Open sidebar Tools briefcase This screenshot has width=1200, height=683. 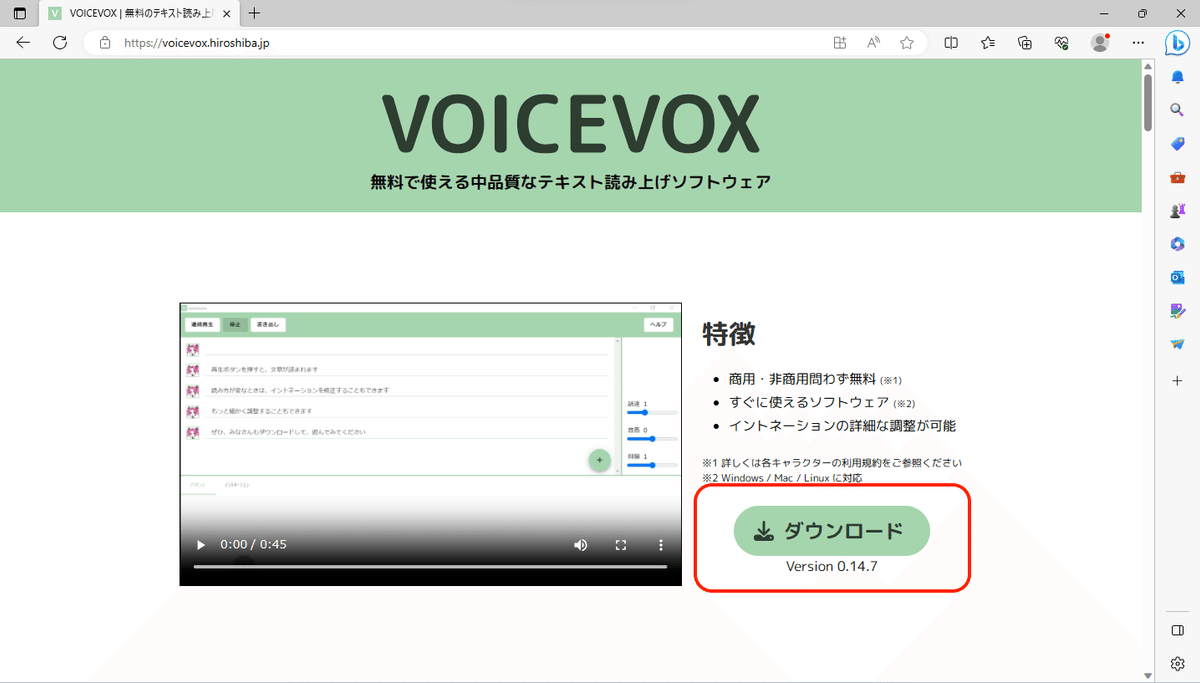click(x=1177, y=177)
